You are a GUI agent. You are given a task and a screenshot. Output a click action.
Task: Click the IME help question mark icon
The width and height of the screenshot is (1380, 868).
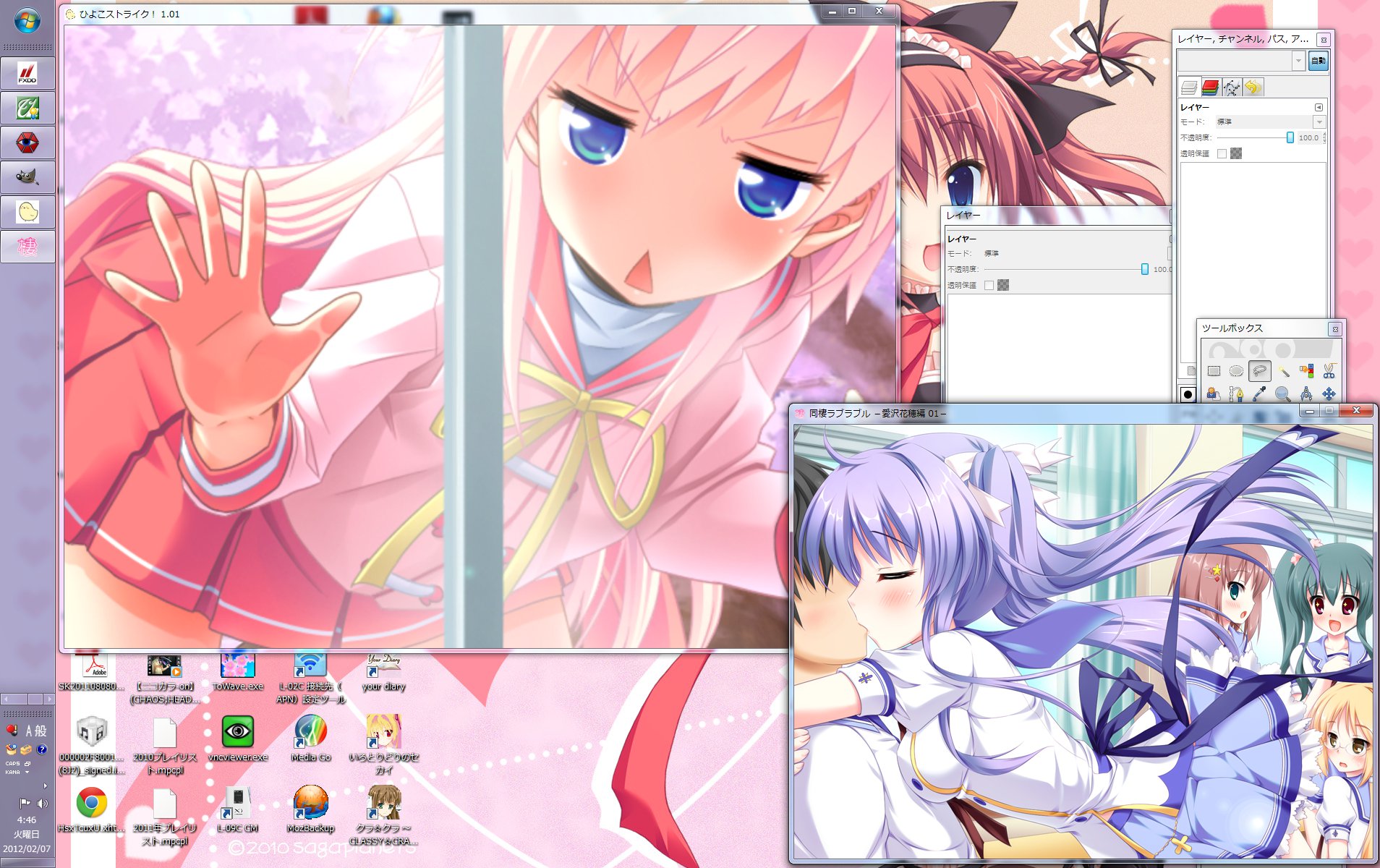point(42,749)
